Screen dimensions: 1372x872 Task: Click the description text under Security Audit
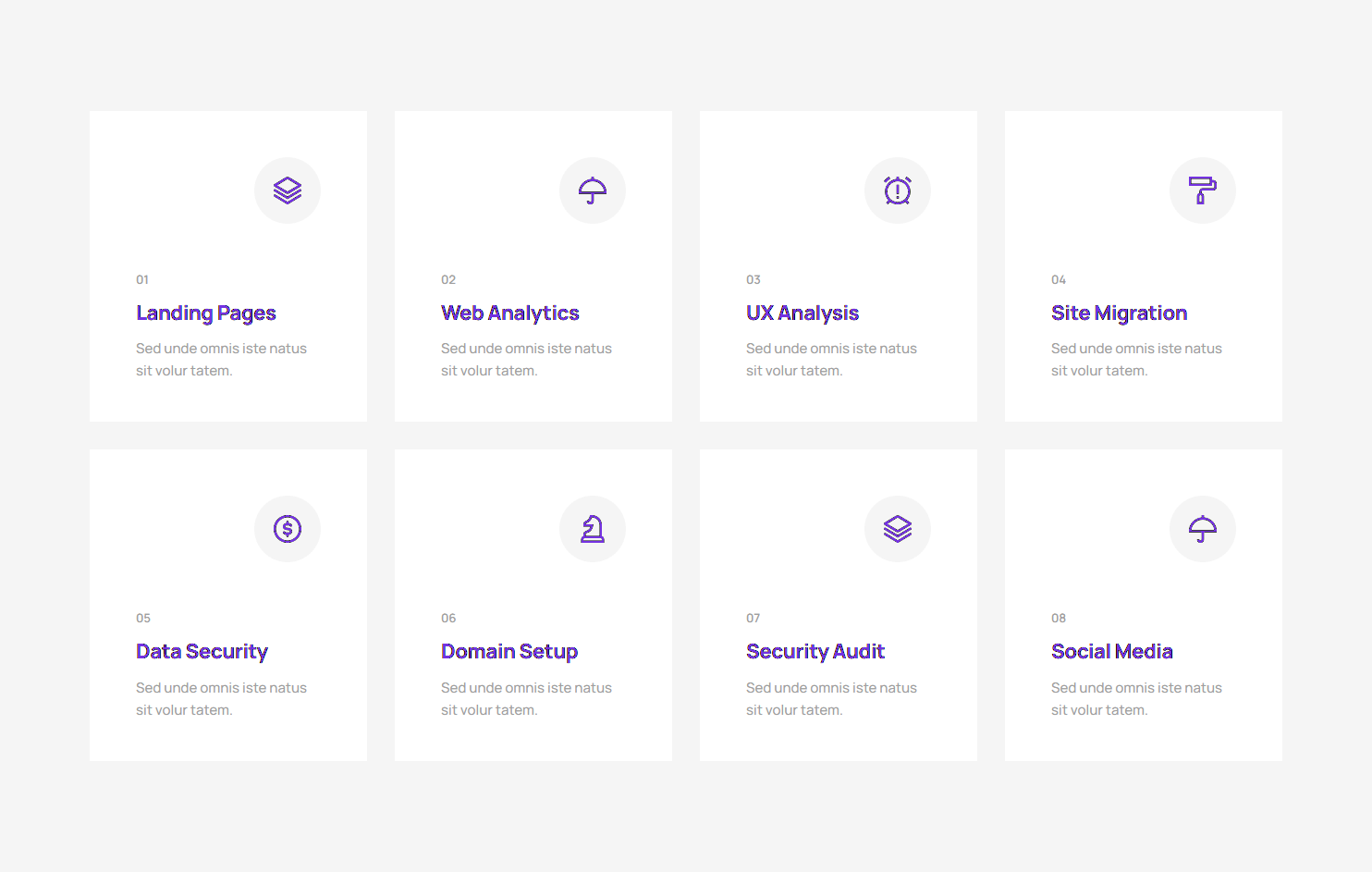(831, 699)
